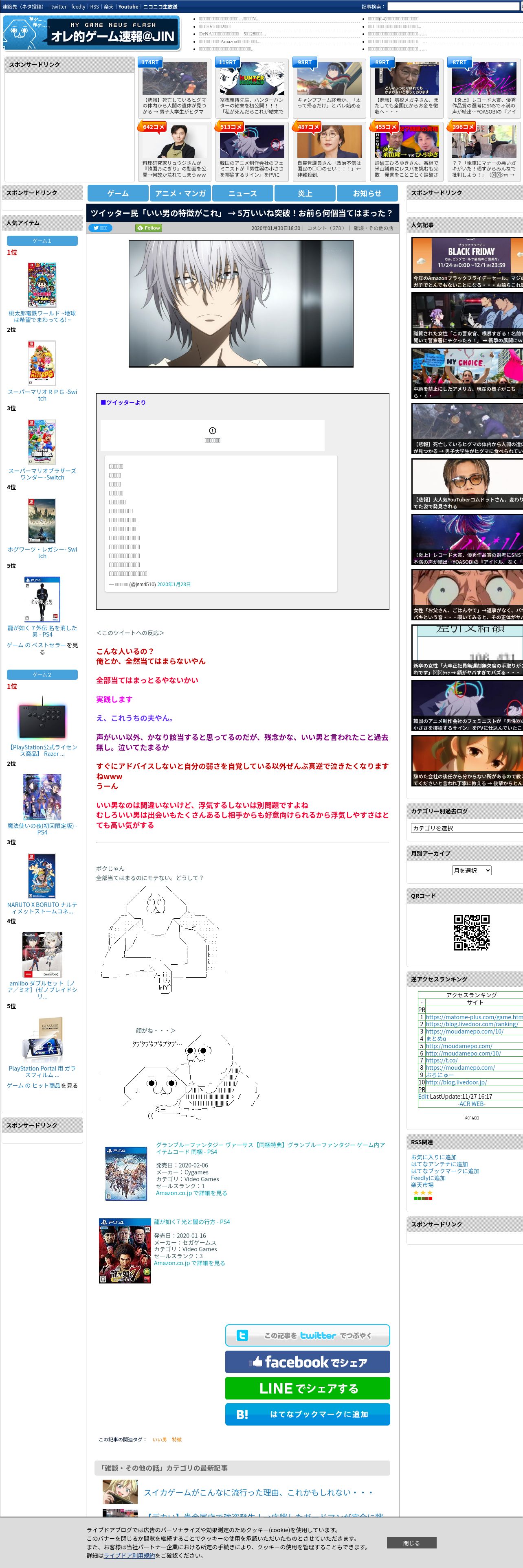Open the 174RT bear article thumbnail
Viewport: 523px width, 1568px height.
[x=174, y=78]
